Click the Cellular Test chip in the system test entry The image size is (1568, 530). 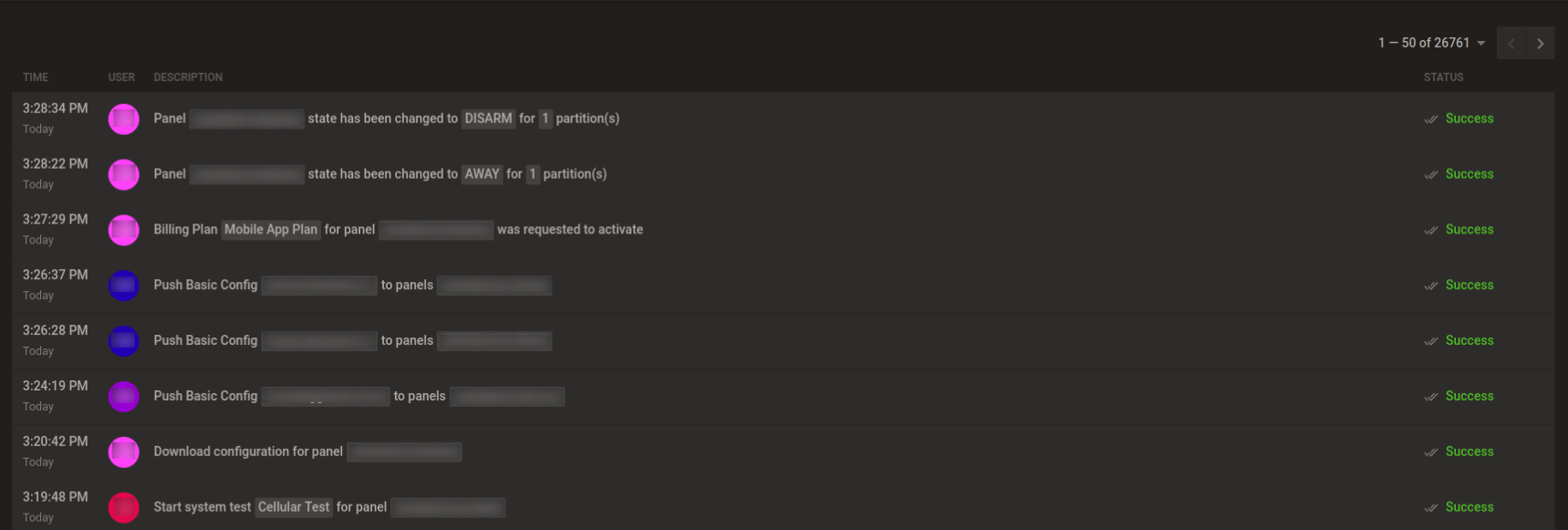[x=293, y=506]
